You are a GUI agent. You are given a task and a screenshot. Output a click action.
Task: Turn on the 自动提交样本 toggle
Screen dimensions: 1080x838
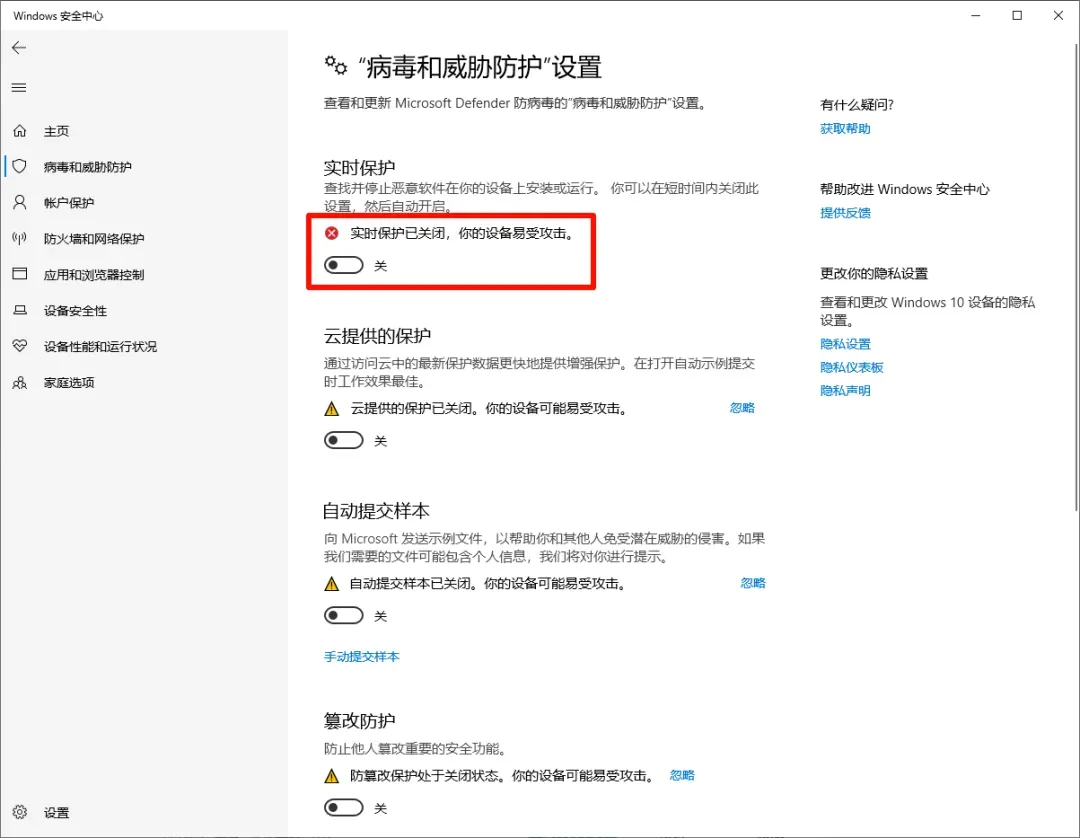[344, 615]
